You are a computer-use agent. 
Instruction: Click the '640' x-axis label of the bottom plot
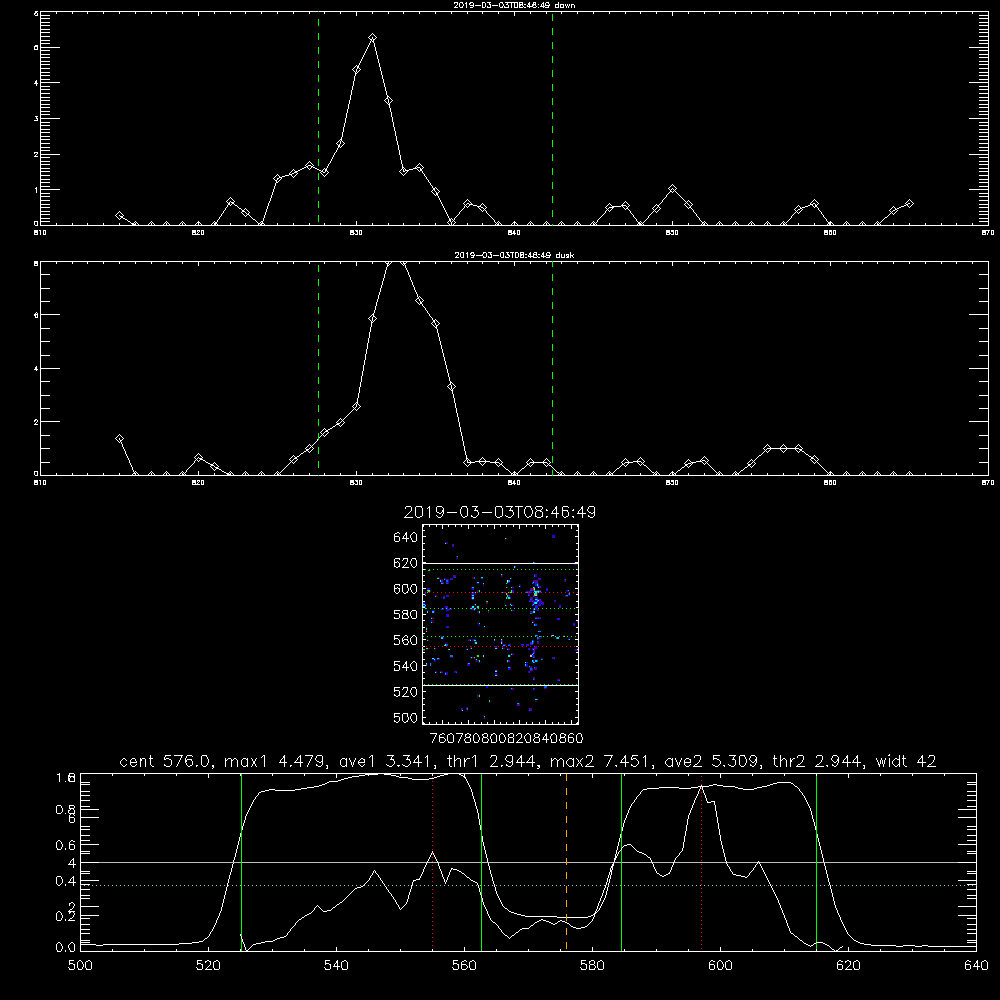click(x=976, y=966)
